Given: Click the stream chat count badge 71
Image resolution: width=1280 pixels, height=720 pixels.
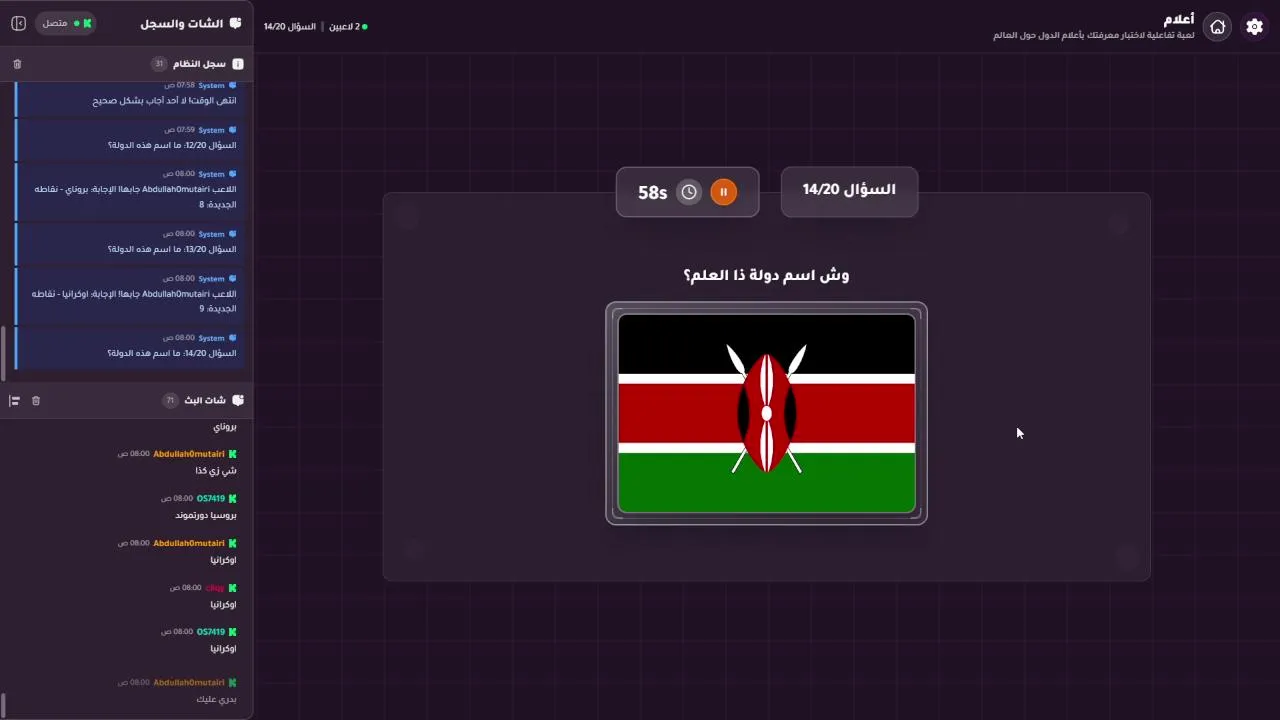Looking at the screenshot, I should [170, 400].
